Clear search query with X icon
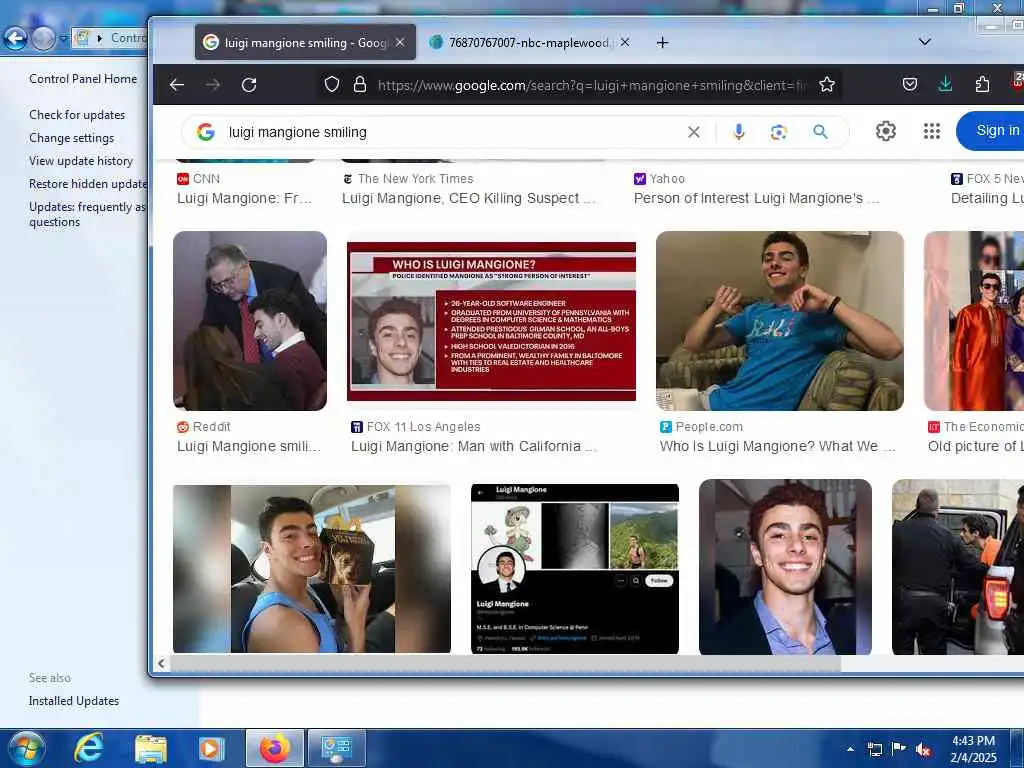The width and height of the screenshot is (1024, 768). 694,132
